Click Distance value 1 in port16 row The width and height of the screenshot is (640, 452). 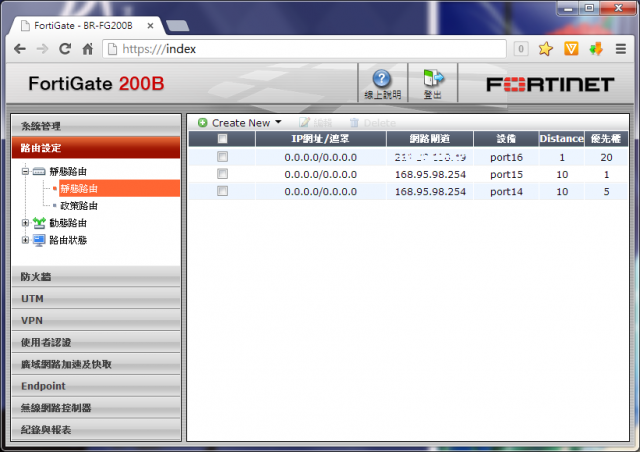(562, 157)
